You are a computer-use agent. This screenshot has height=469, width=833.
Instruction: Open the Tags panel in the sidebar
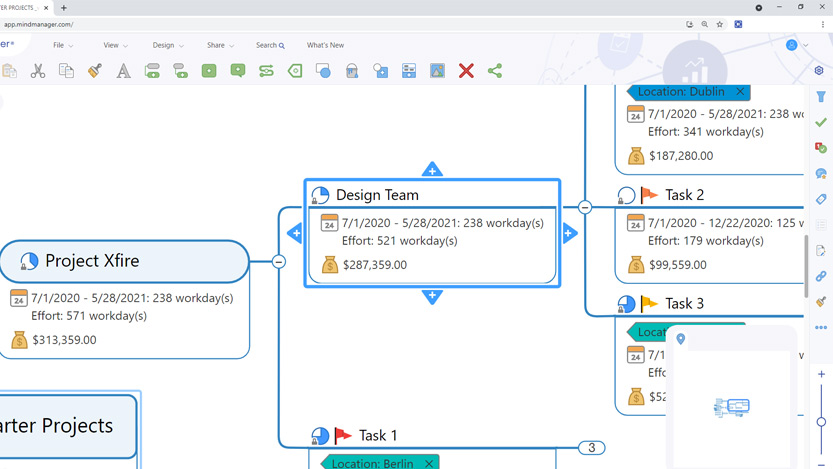(821, 199)
